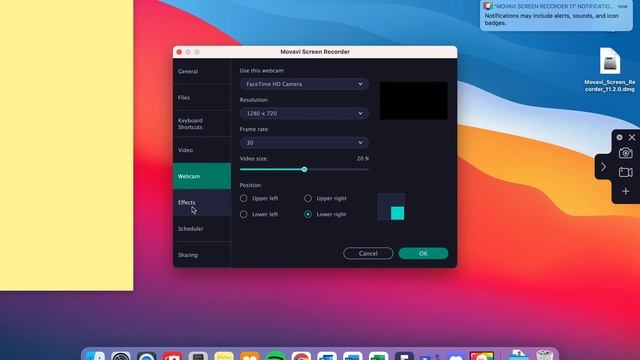This screenshot has height=360, width=640.
Task: Go to the Effects tab
Action: click(202, 202)
